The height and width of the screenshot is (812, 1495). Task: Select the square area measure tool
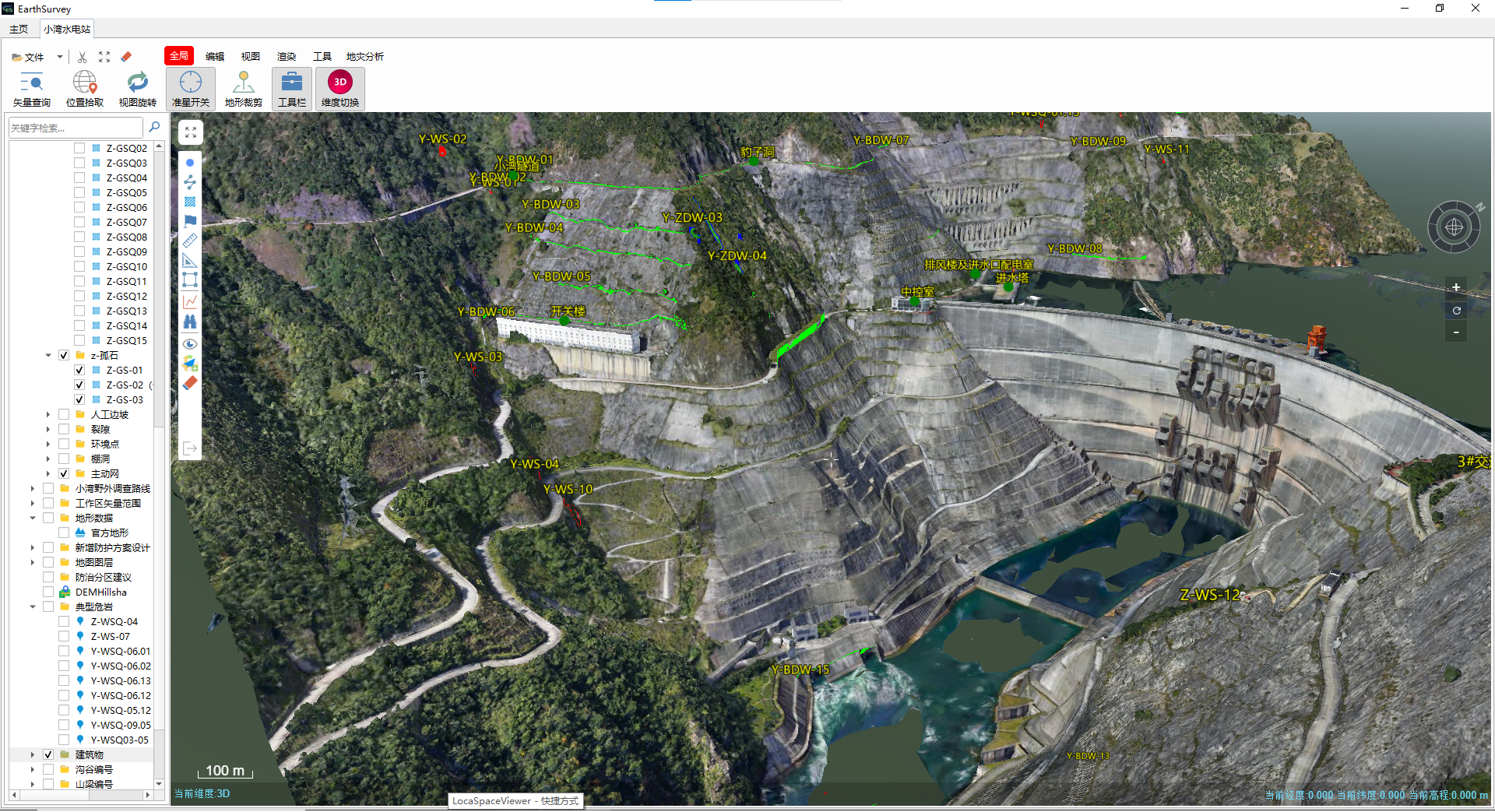190,279
